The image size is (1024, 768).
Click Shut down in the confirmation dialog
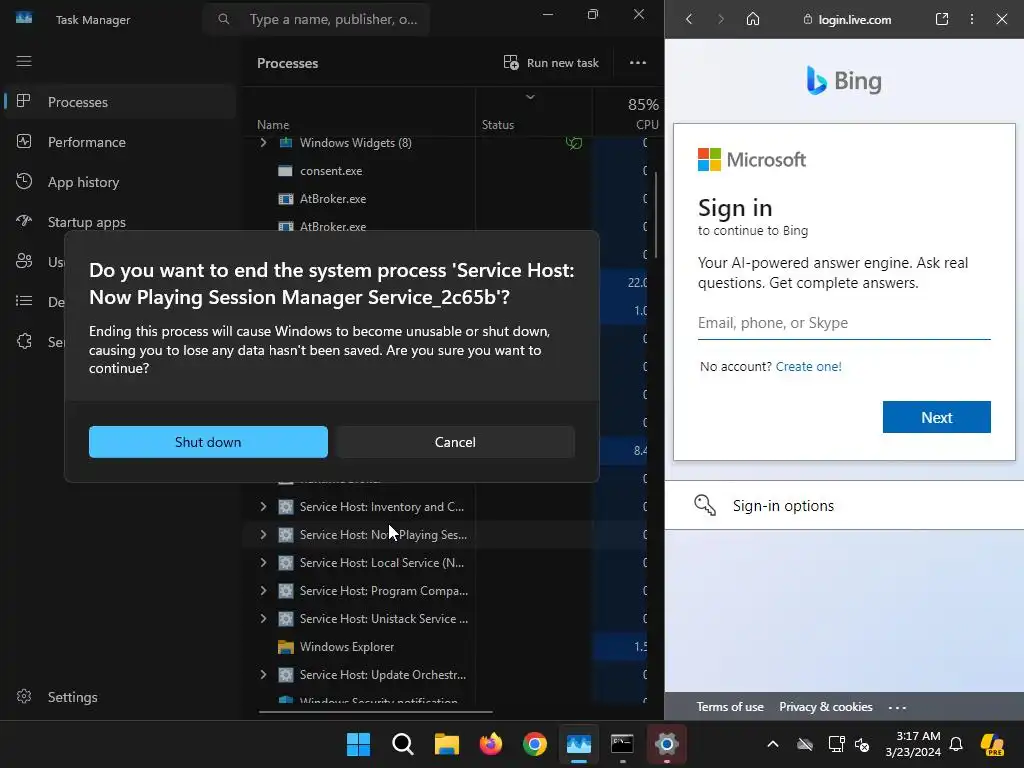pyautogui.click(x=208, y=442)
